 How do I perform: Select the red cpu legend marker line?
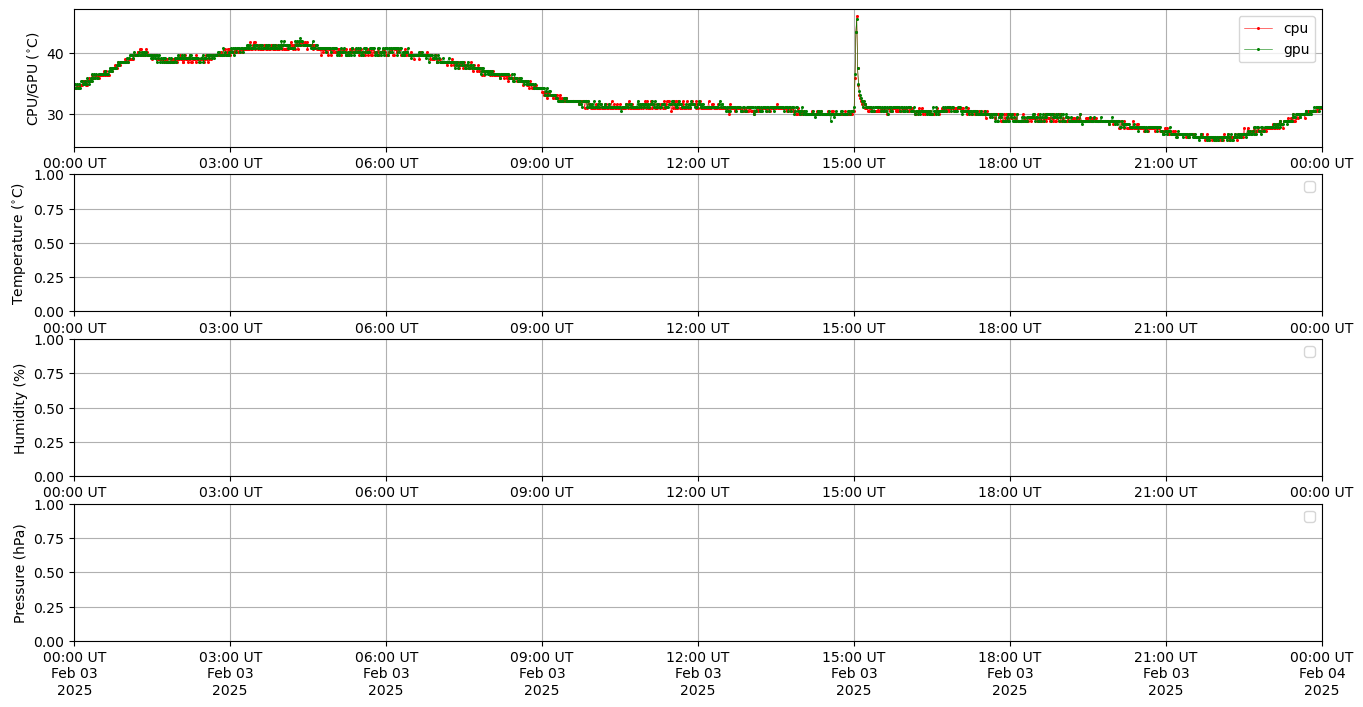1258,29
